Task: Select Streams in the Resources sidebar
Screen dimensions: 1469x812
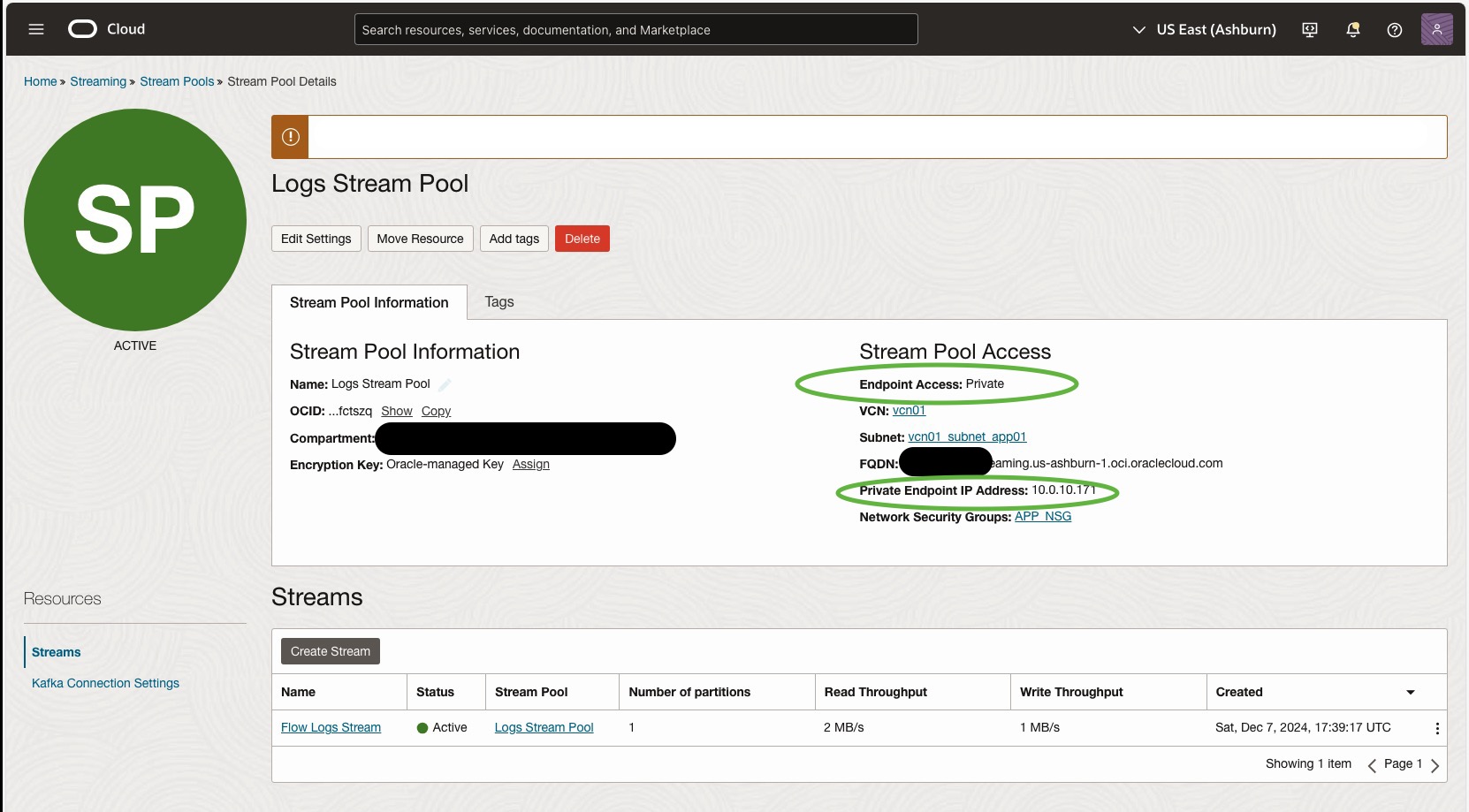Action: (57, 652)
